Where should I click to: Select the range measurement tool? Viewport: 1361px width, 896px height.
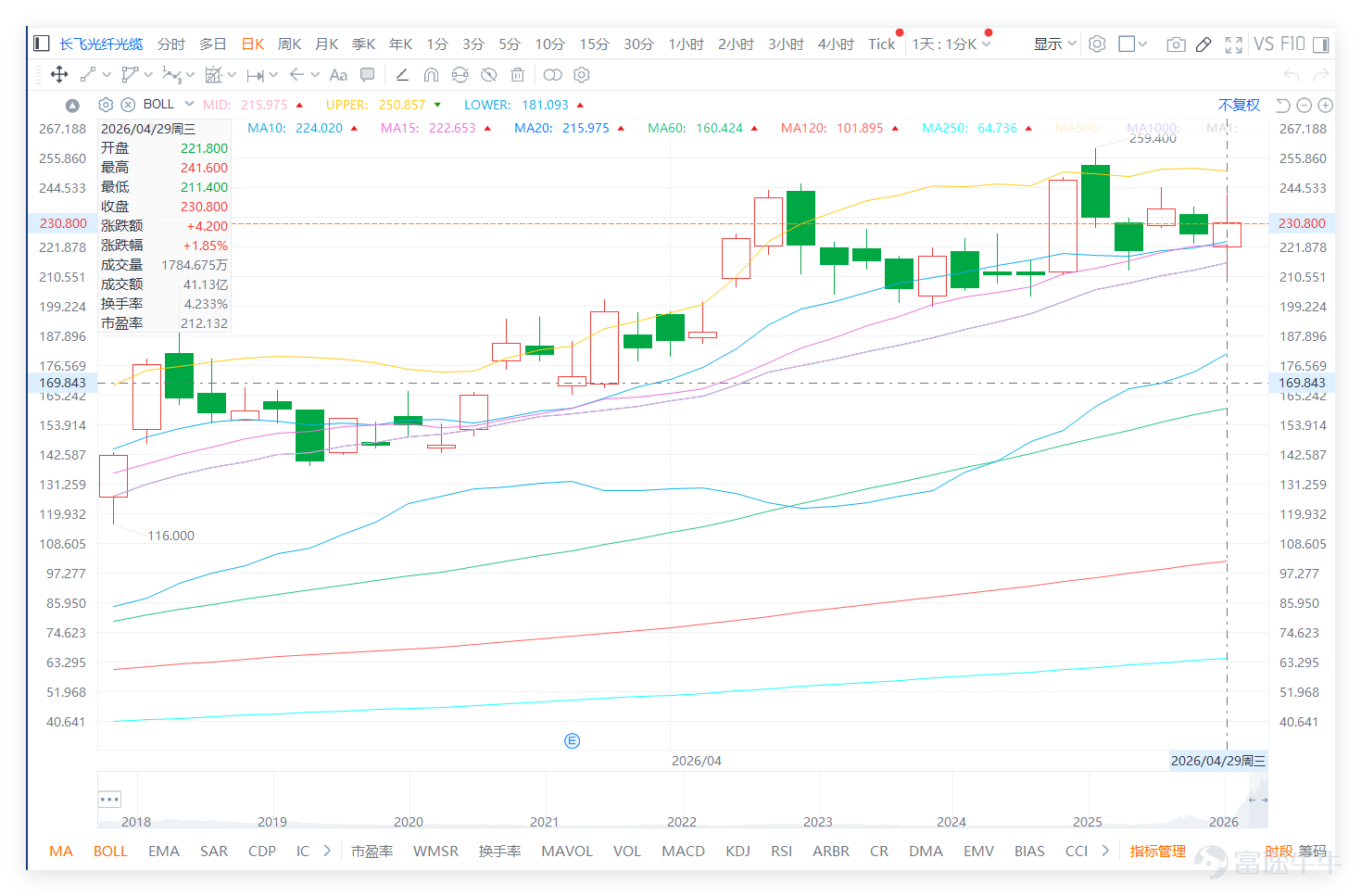pos(256,75)
